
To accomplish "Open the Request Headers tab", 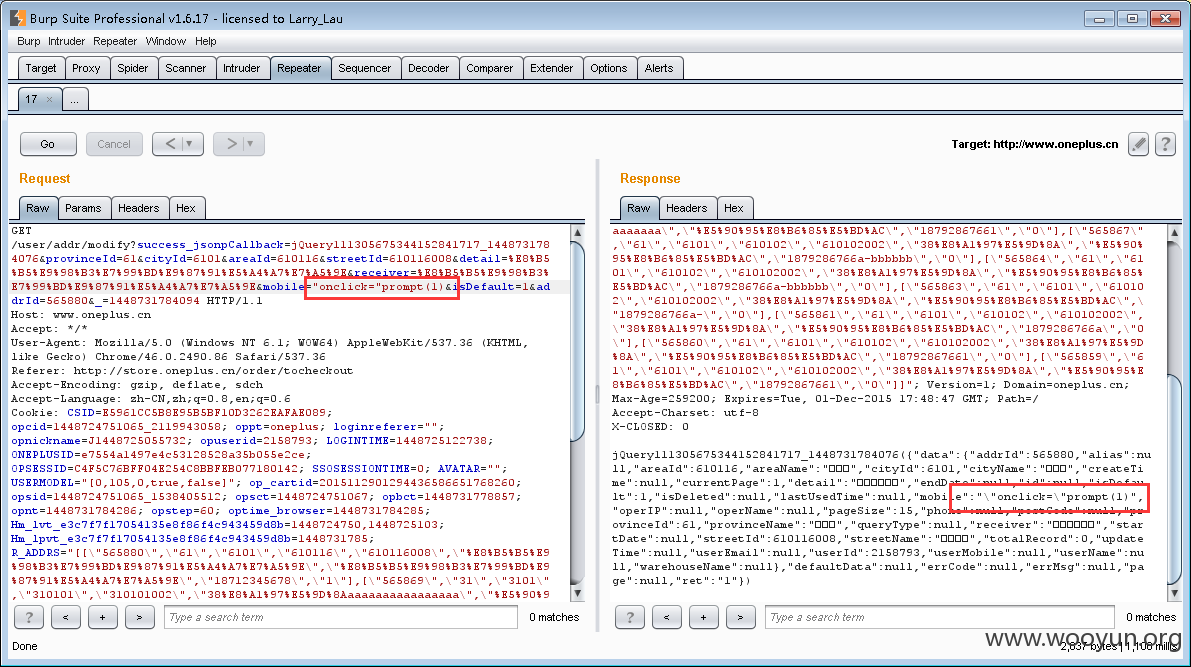I will point(138,207).
